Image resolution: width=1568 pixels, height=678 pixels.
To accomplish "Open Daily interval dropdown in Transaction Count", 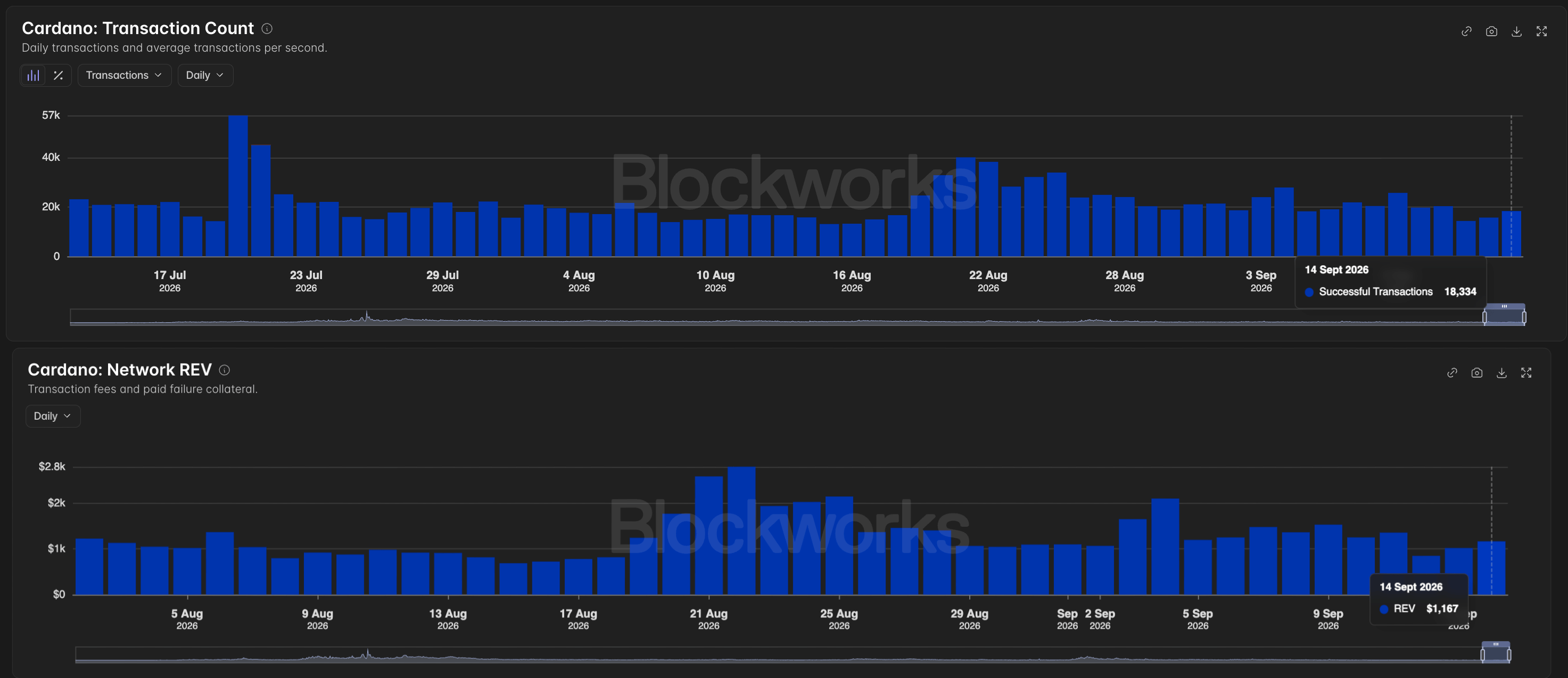I will tap(205, 75).
